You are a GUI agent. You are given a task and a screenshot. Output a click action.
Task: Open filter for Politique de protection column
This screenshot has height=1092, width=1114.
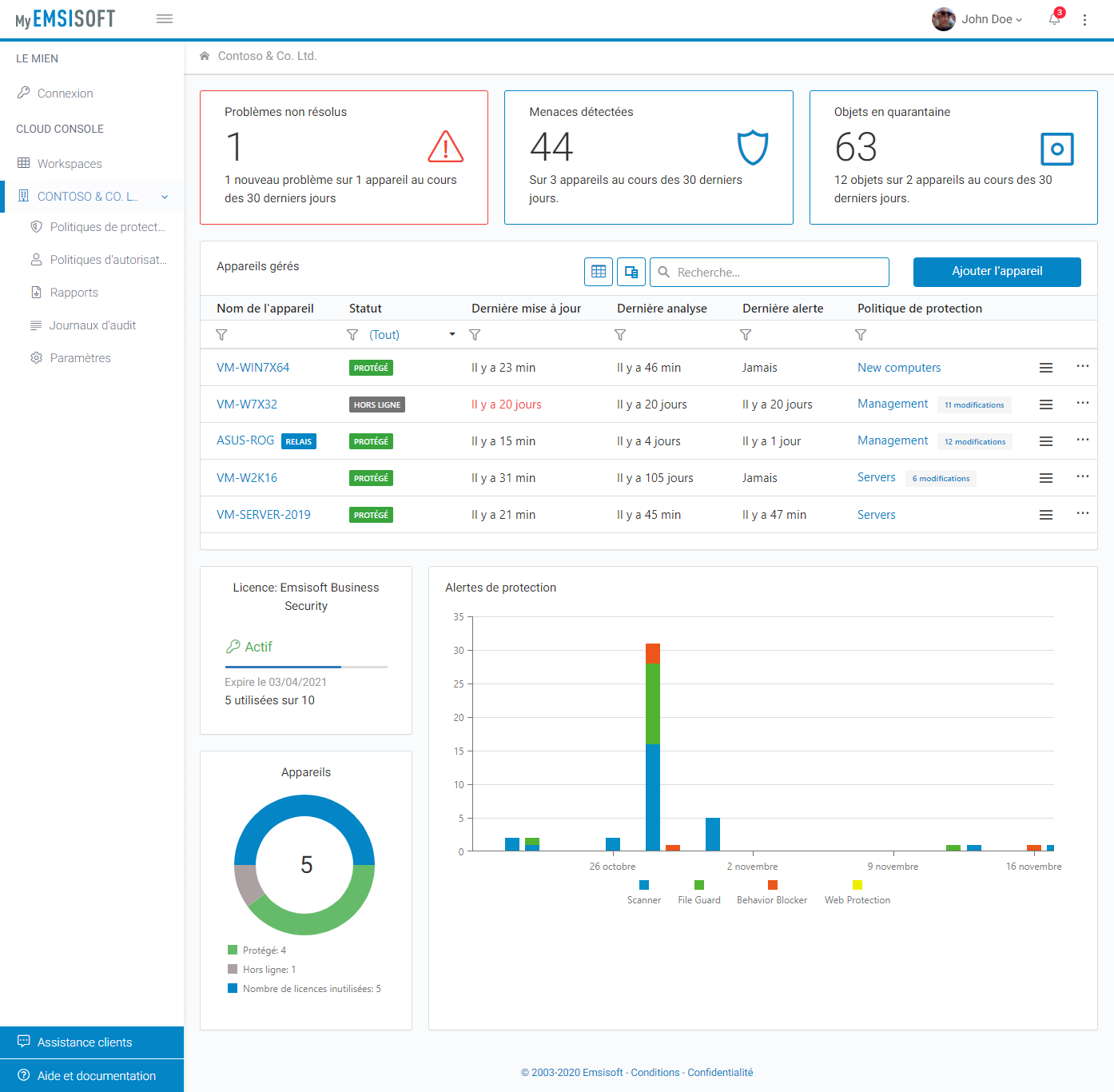861,335
